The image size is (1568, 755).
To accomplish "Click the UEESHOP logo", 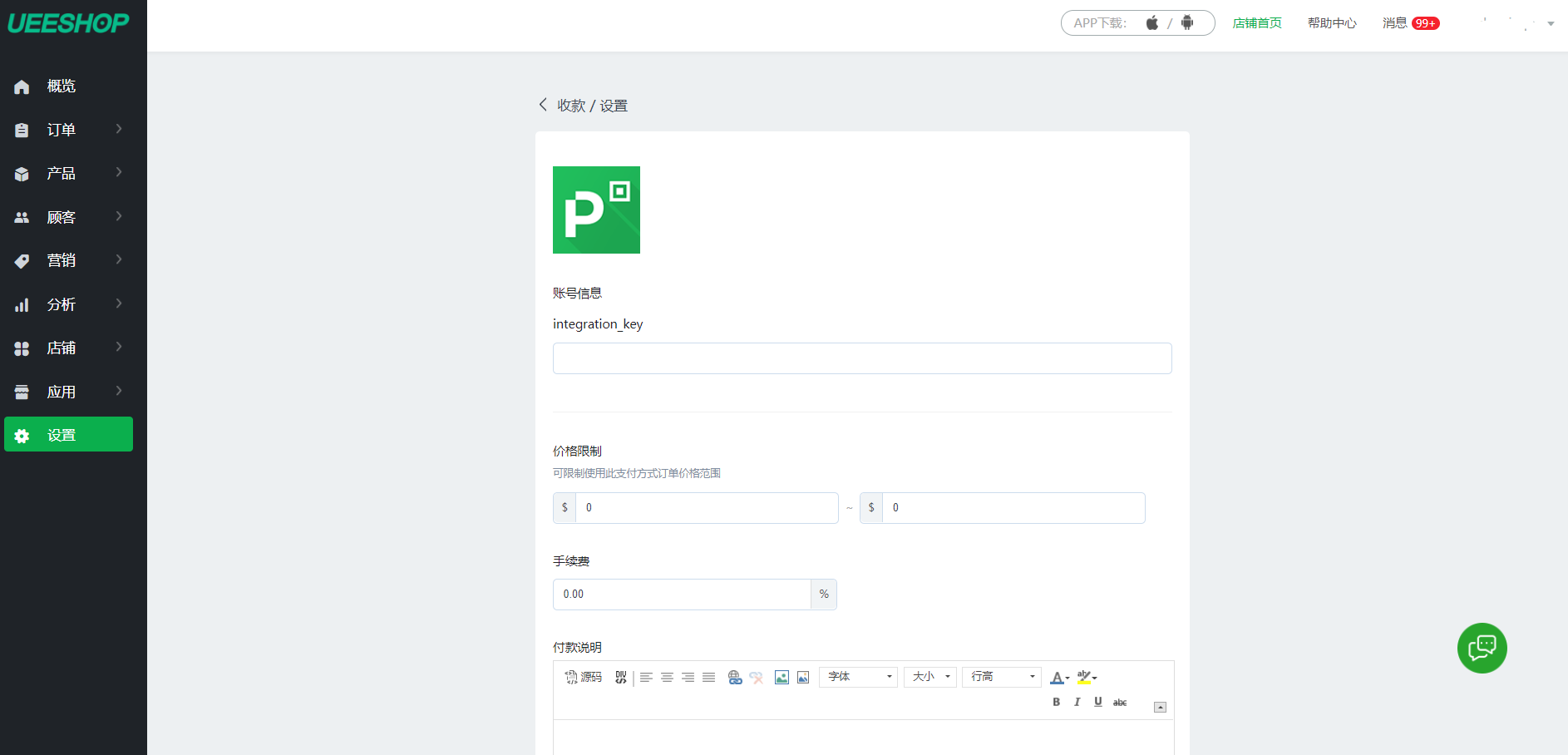I will point(68,23).
